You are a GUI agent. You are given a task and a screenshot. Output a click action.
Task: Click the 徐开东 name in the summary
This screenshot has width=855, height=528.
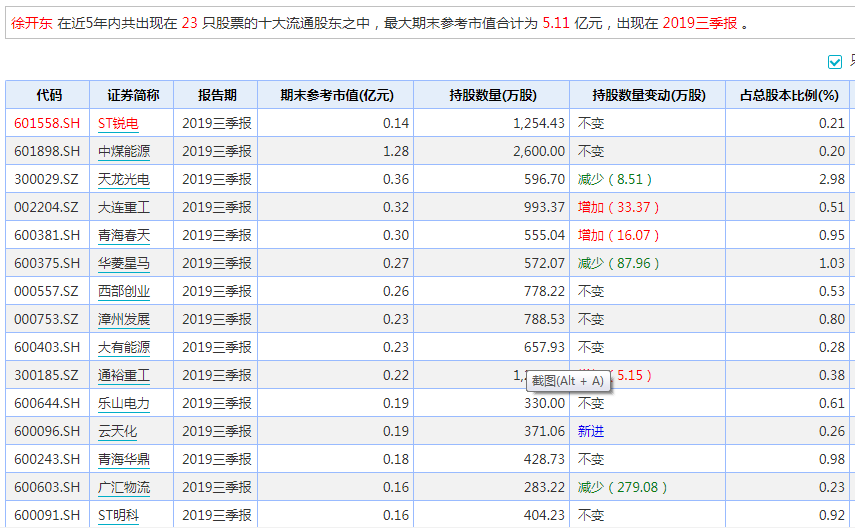point(32,23)
